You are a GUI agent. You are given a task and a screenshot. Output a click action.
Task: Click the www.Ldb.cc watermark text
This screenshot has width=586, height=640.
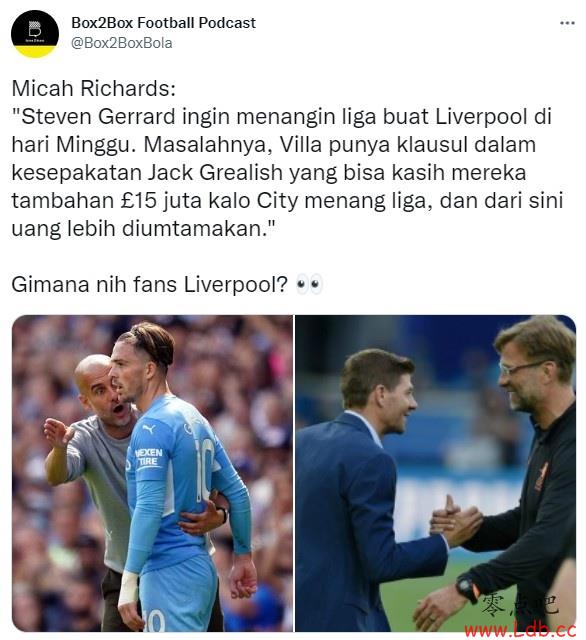coord(520,629)
